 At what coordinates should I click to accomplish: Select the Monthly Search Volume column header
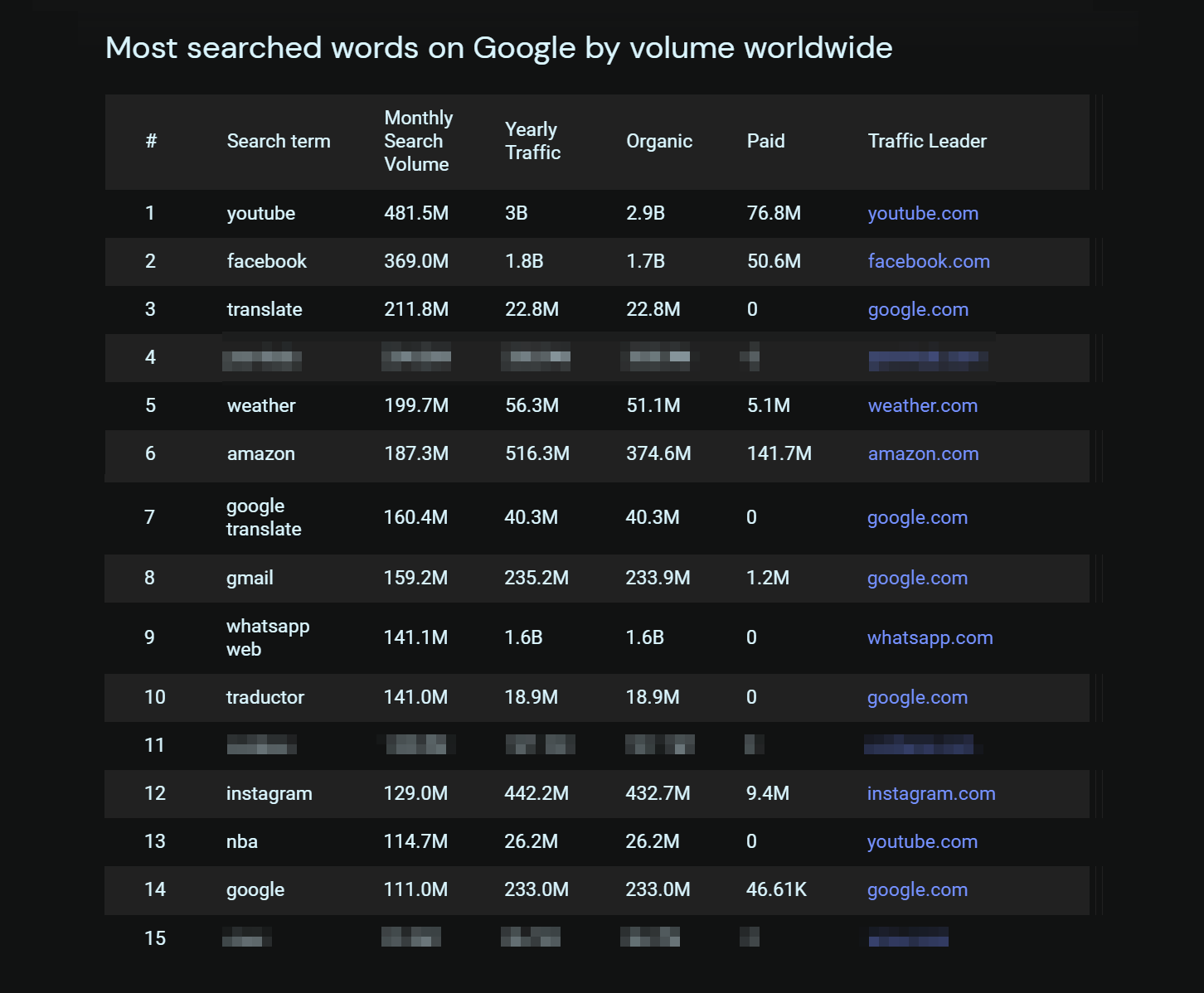(418, 141)
